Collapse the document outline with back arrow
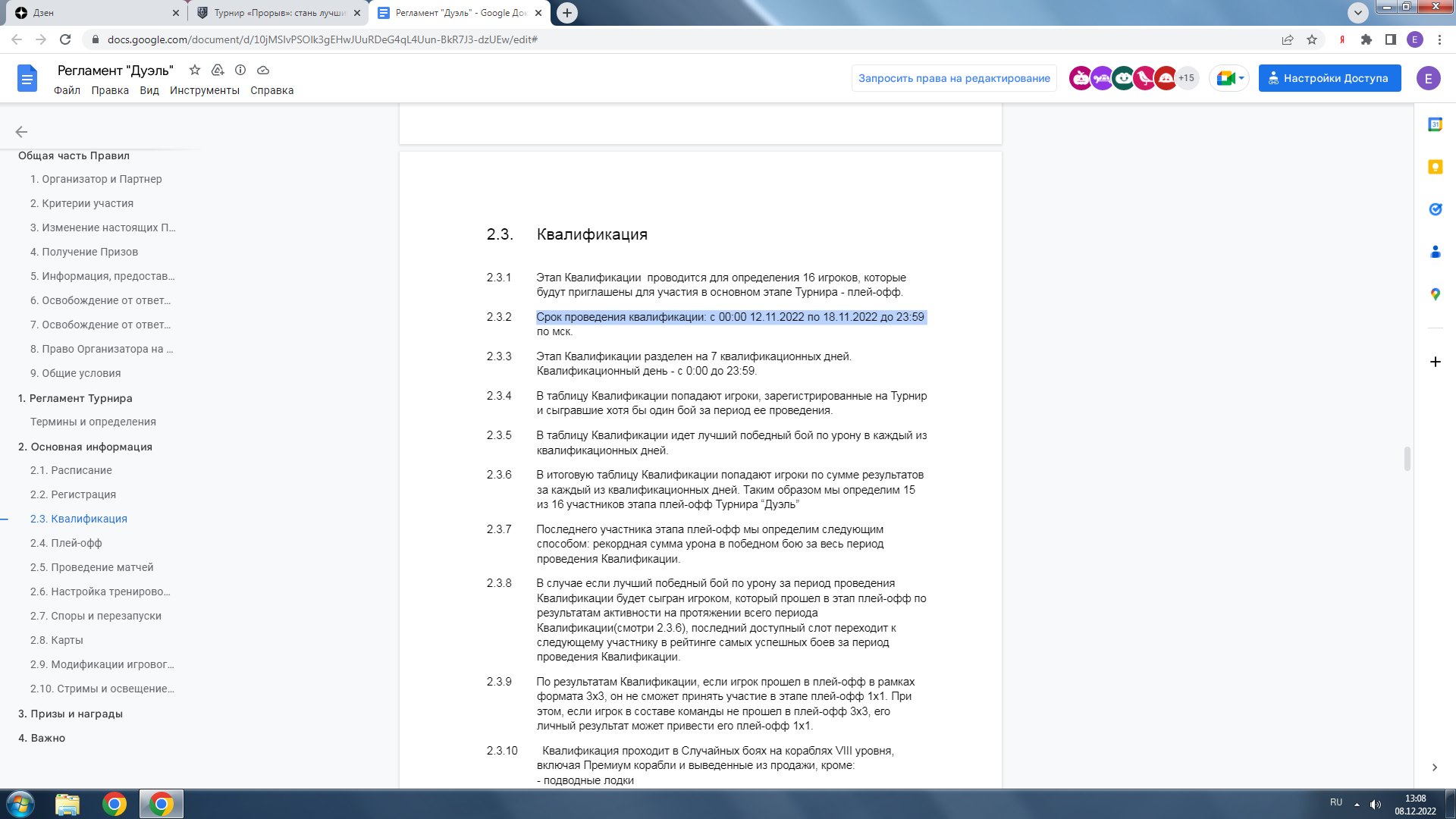 [x=21, y=132]
